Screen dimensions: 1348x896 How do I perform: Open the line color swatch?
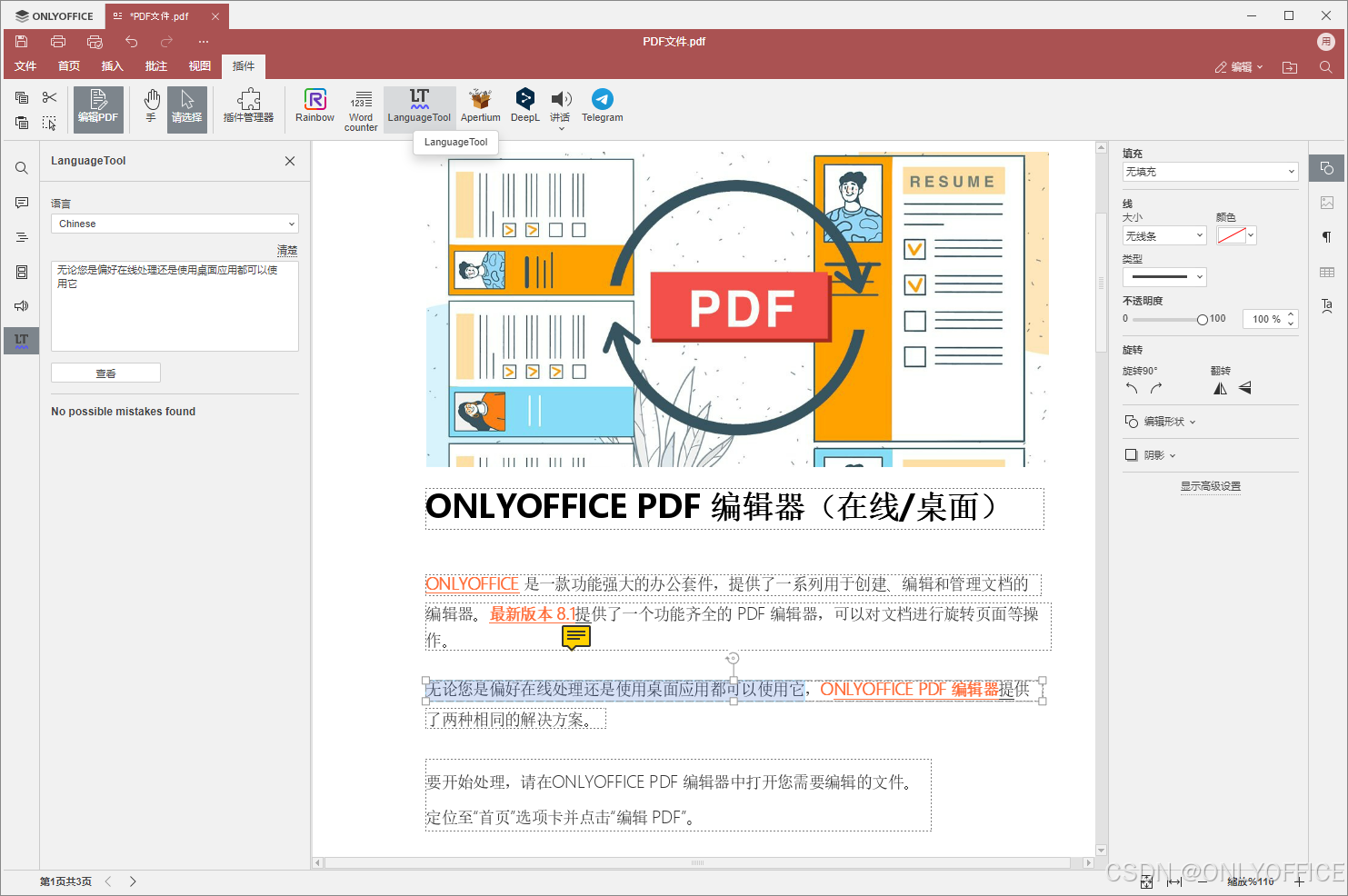click(x=1236, y=235)
